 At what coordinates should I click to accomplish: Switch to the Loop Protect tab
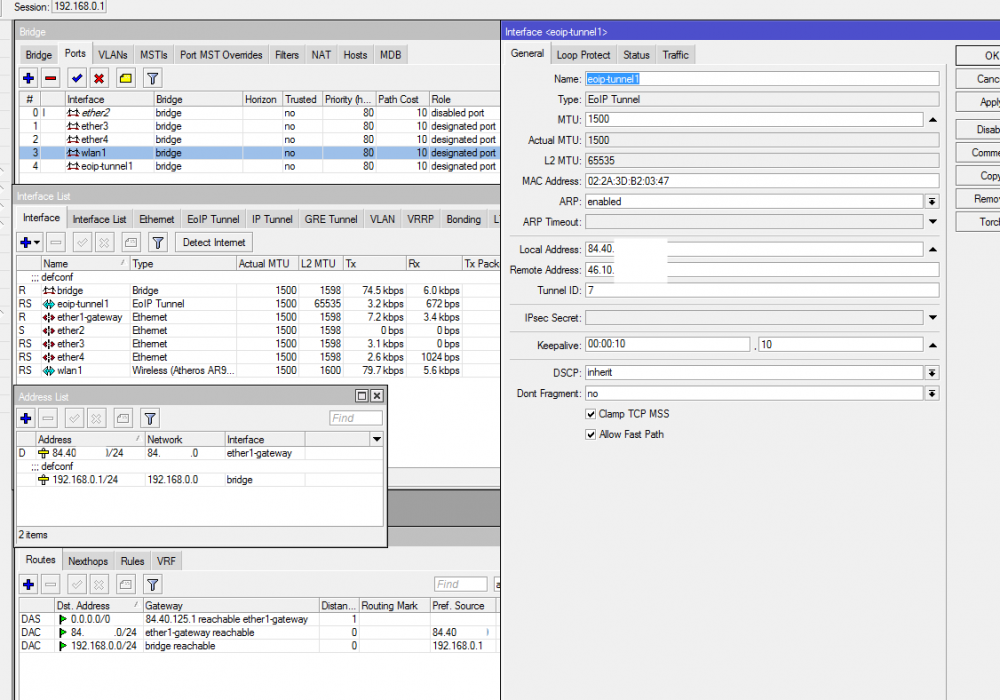[583, 54]
